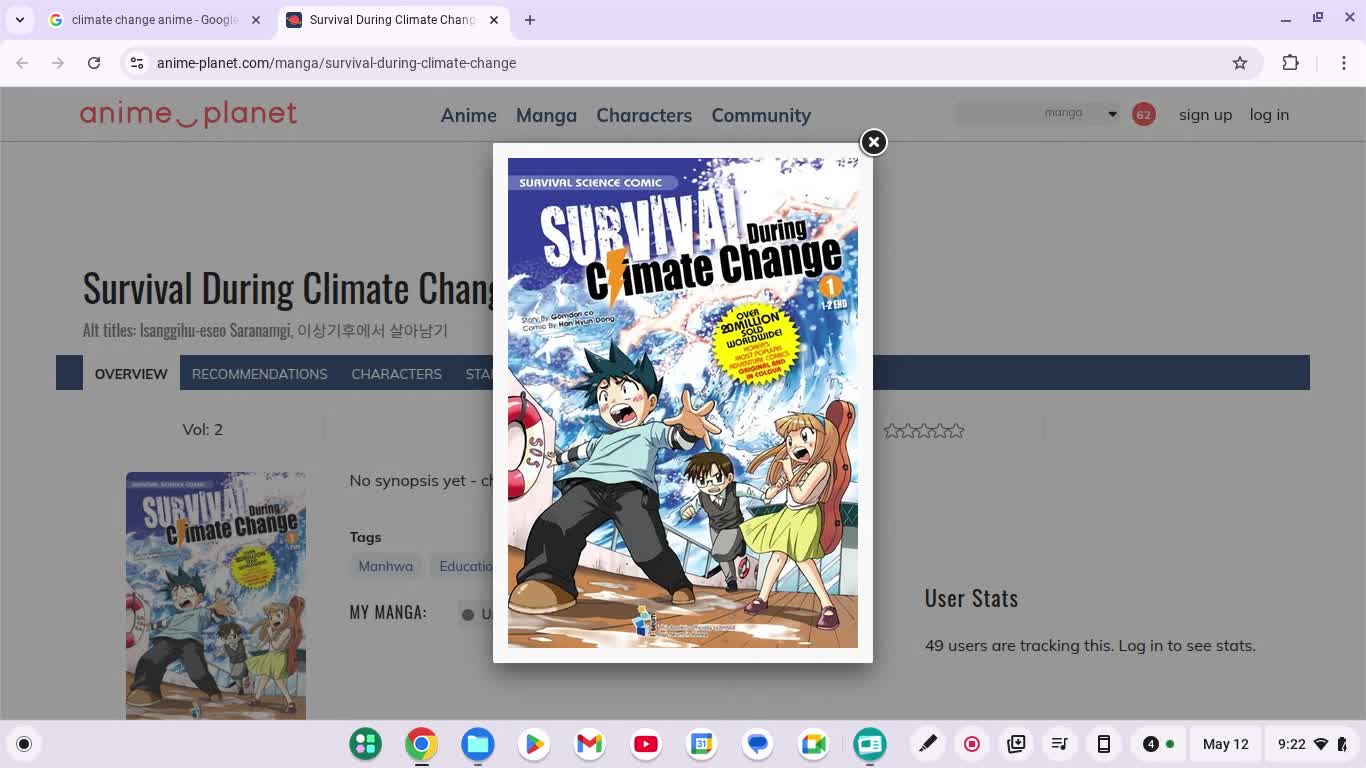Open Chrome's three-dot menu
1366x768 pixels.
[x=1344, y=63]
